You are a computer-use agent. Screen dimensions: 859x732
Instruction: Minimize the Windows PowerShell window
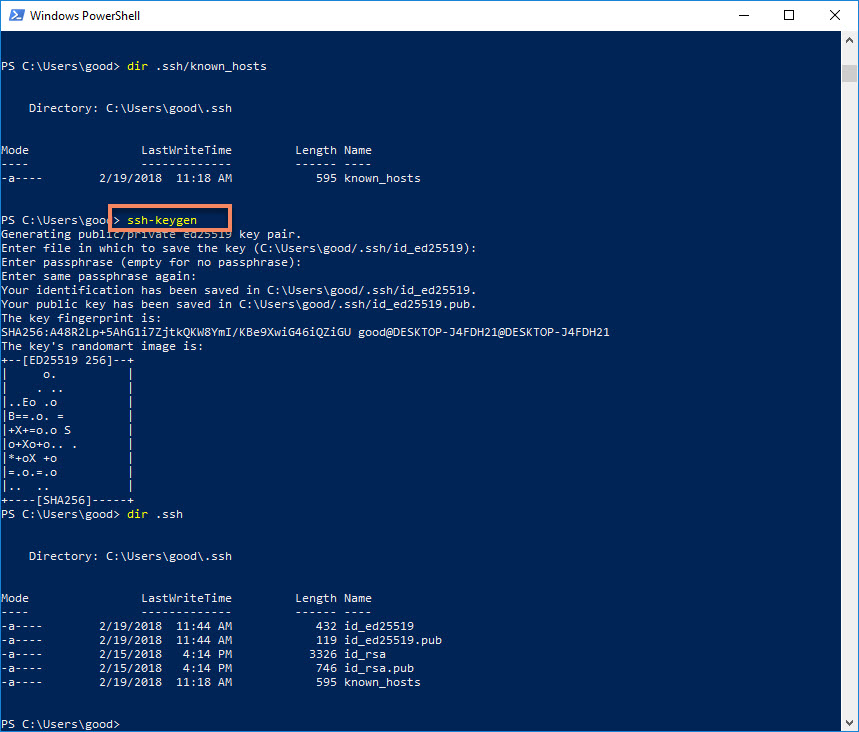click(x=742, y=16)
